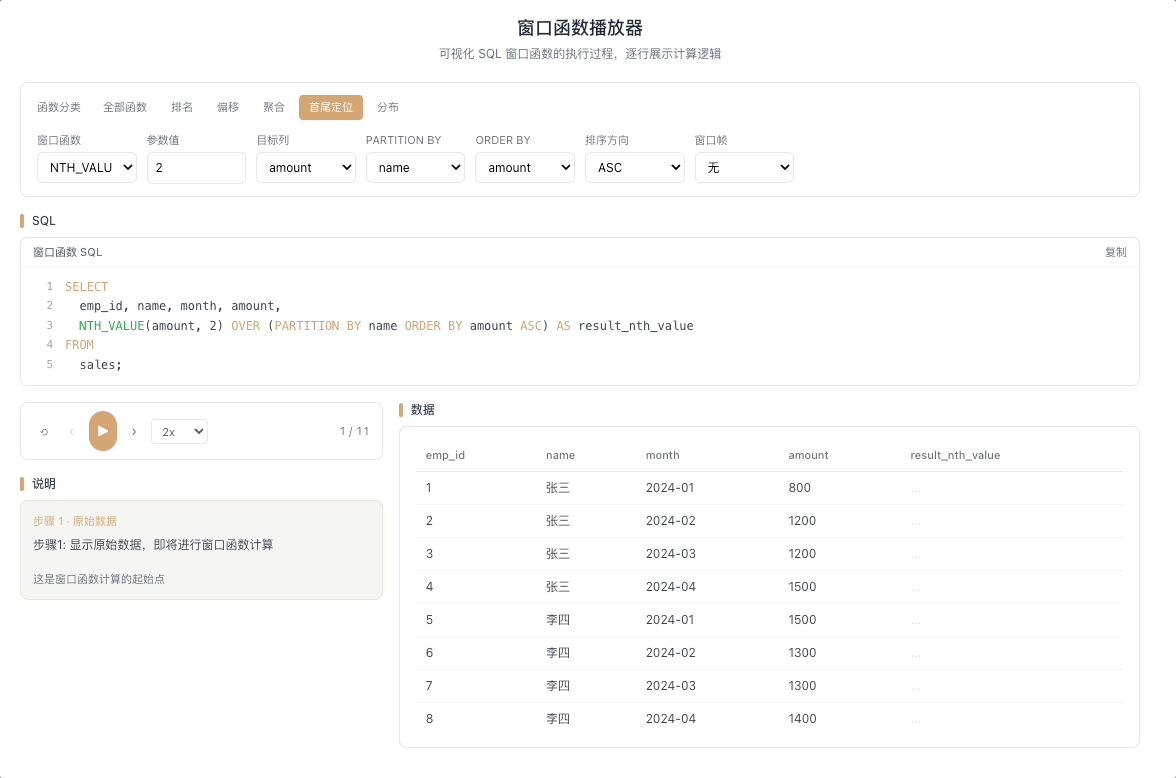Select the 全部函数 category tab
This screenshot has width=1176, height=778.
point(124,107)
